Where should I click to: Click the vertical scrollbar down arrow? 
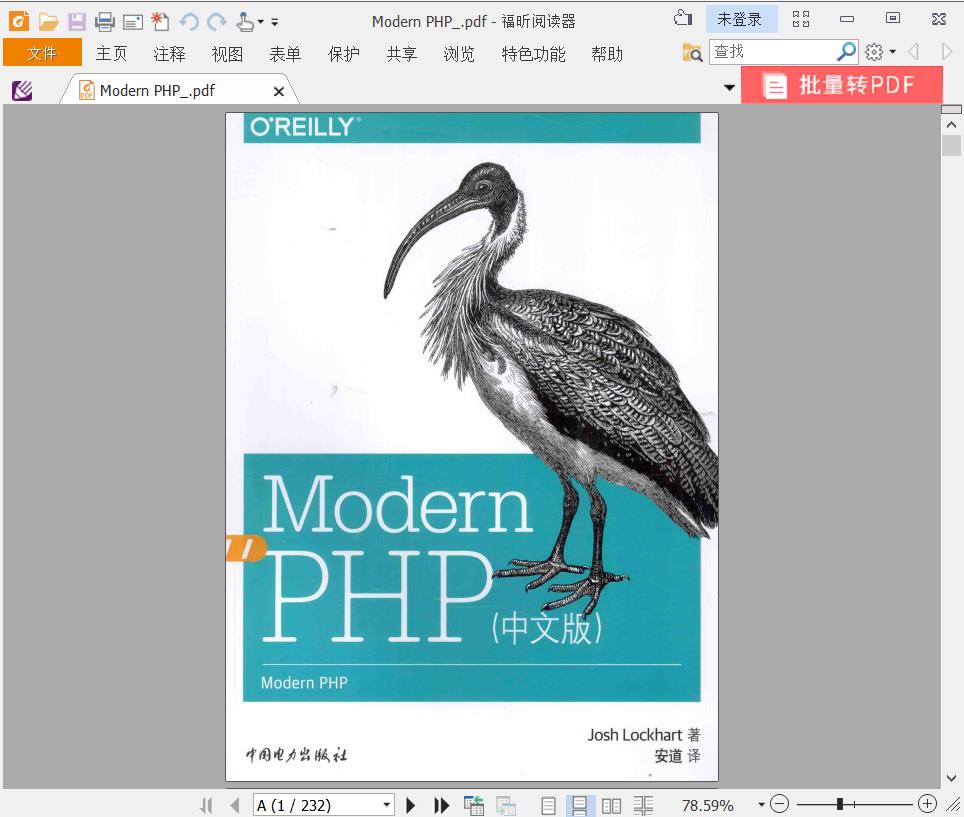951,778
